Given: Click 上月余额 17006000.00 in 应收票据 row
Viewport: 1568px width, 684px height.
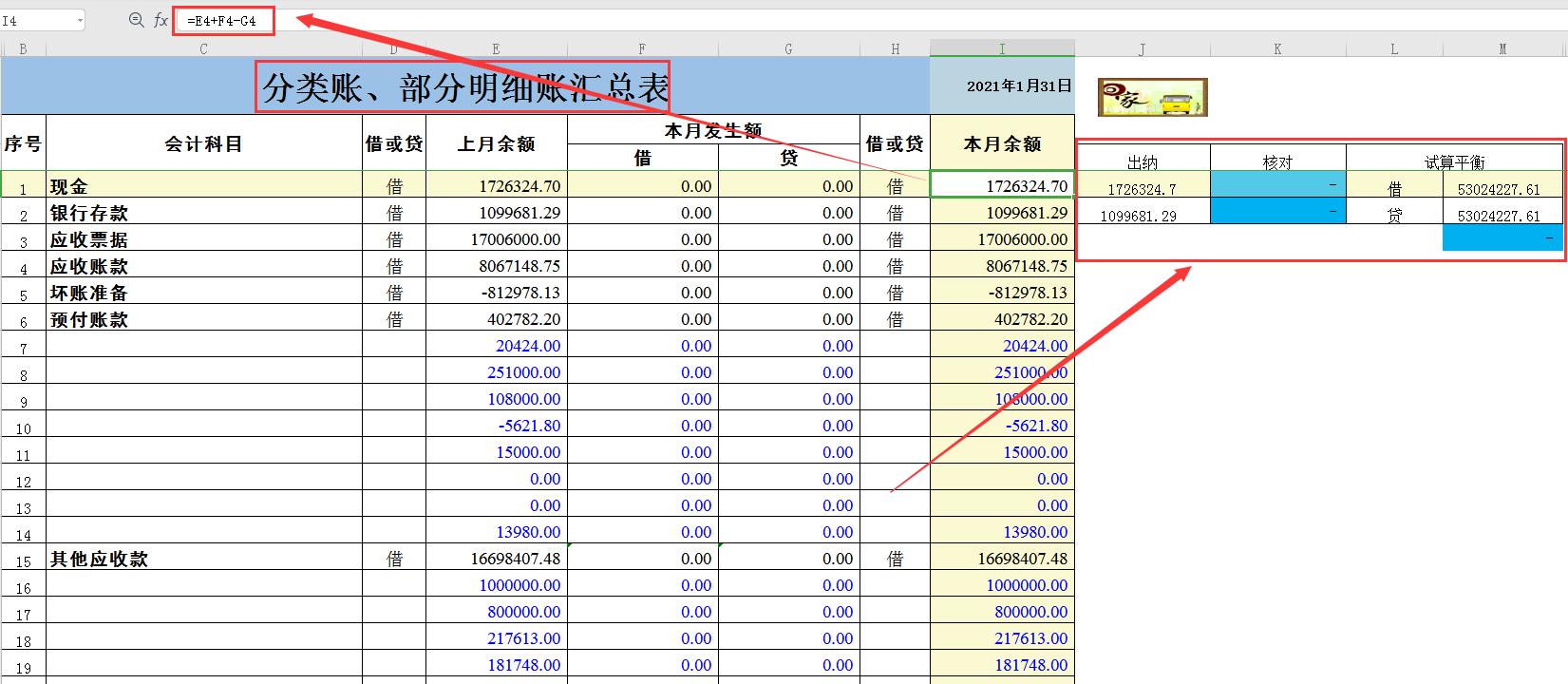Looking at the screenshot, I should pyautogui.click(x=497, y=239).
